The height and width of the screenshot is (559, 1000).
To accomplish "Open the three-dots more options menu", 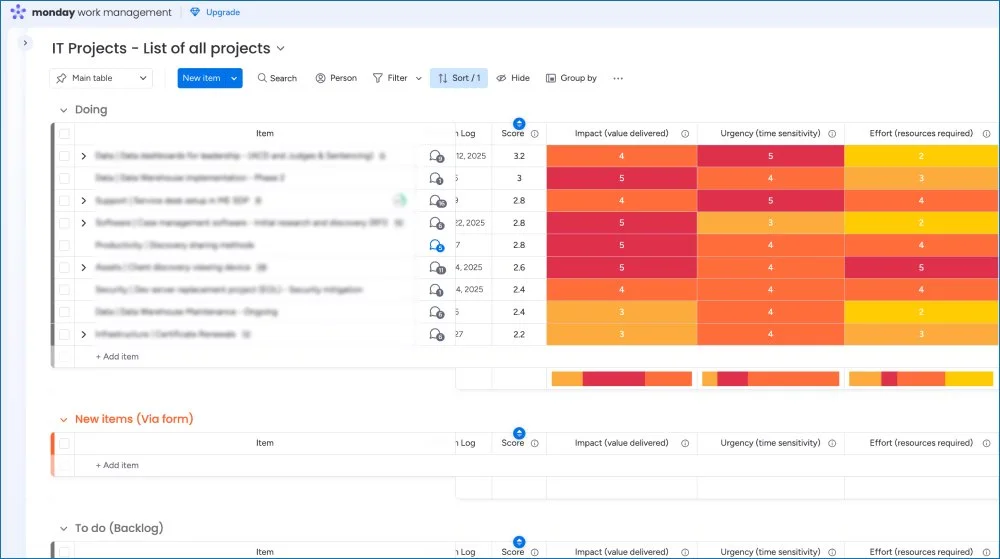I will tap(618, 78).
